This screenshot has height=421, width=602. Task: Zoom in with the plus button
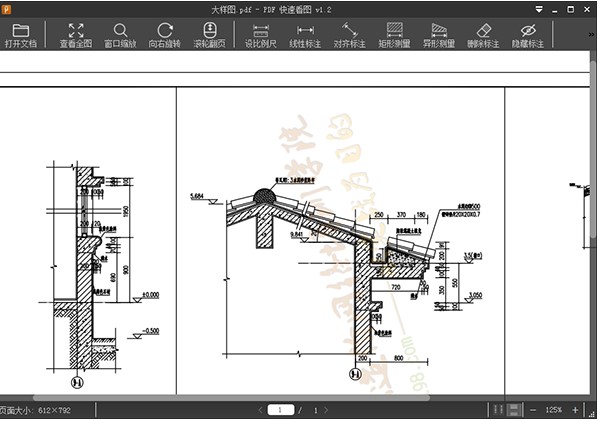coord(575,410)
